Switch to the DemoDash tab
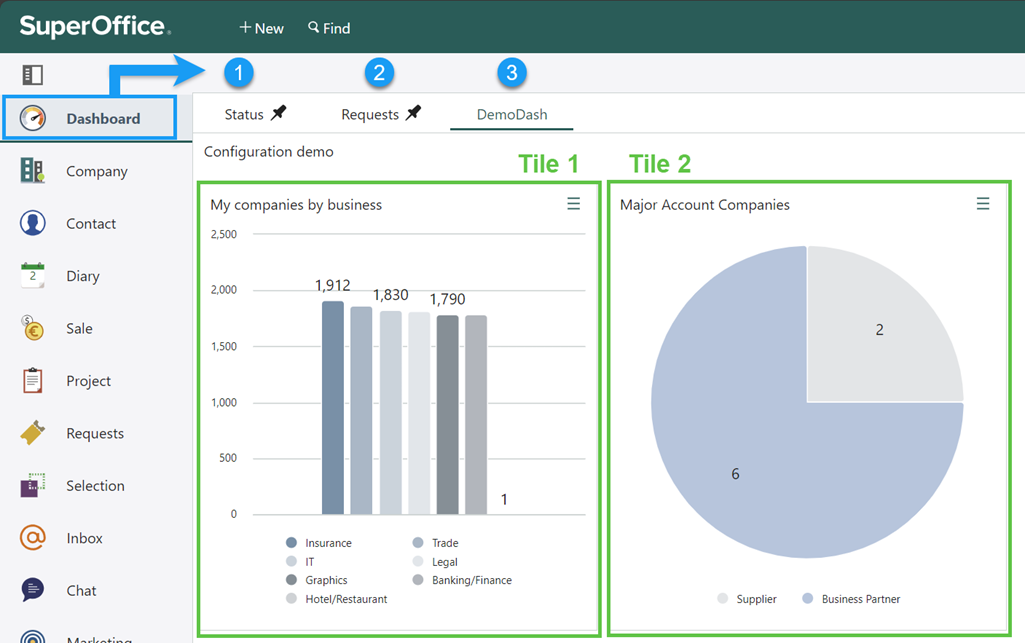Screen dimensions: 1025x643 click(x=511, y=115)
